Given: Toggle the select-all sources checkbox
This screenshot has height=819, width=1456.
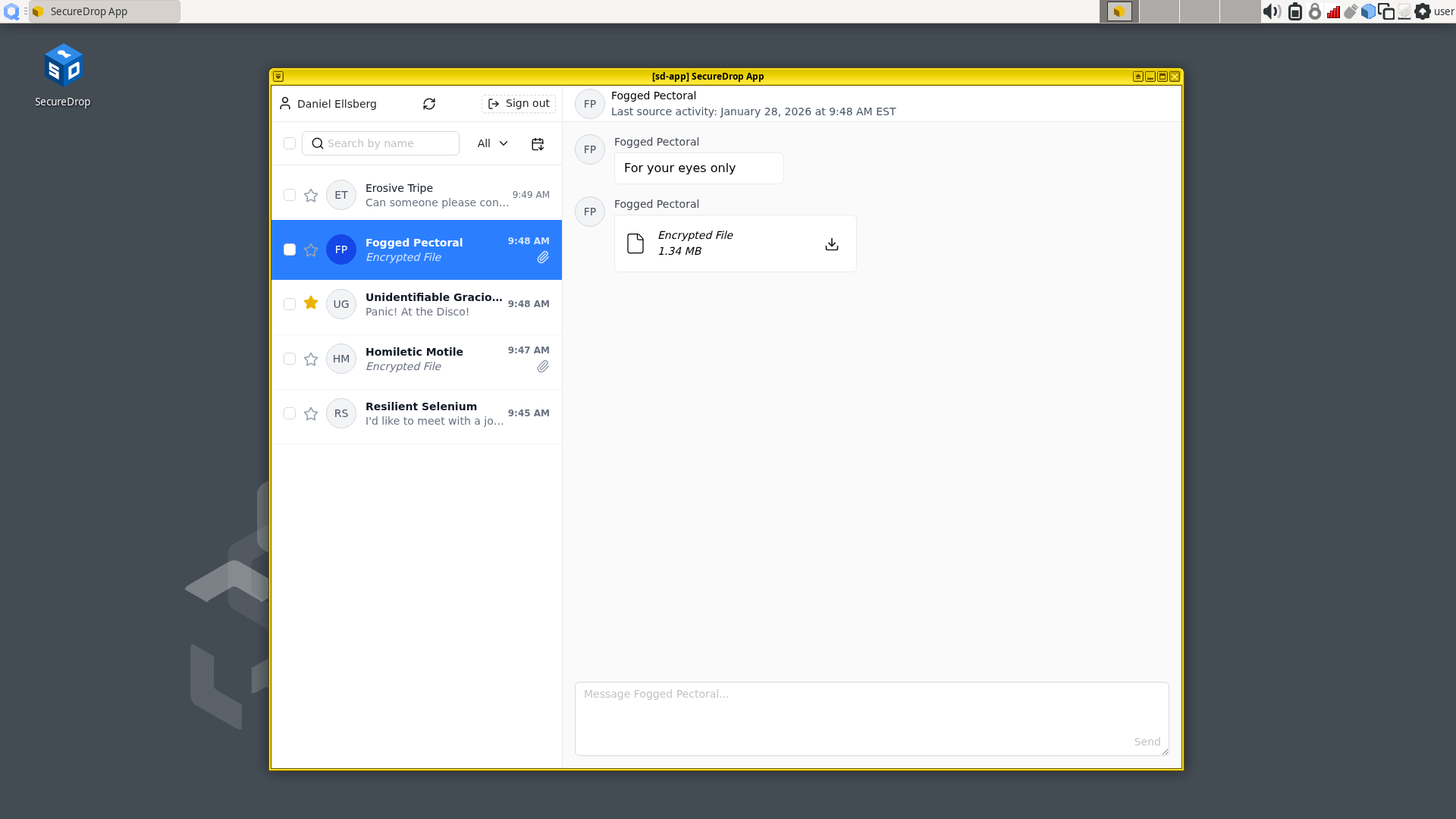Looking at the screenshot, I should 290,143.
